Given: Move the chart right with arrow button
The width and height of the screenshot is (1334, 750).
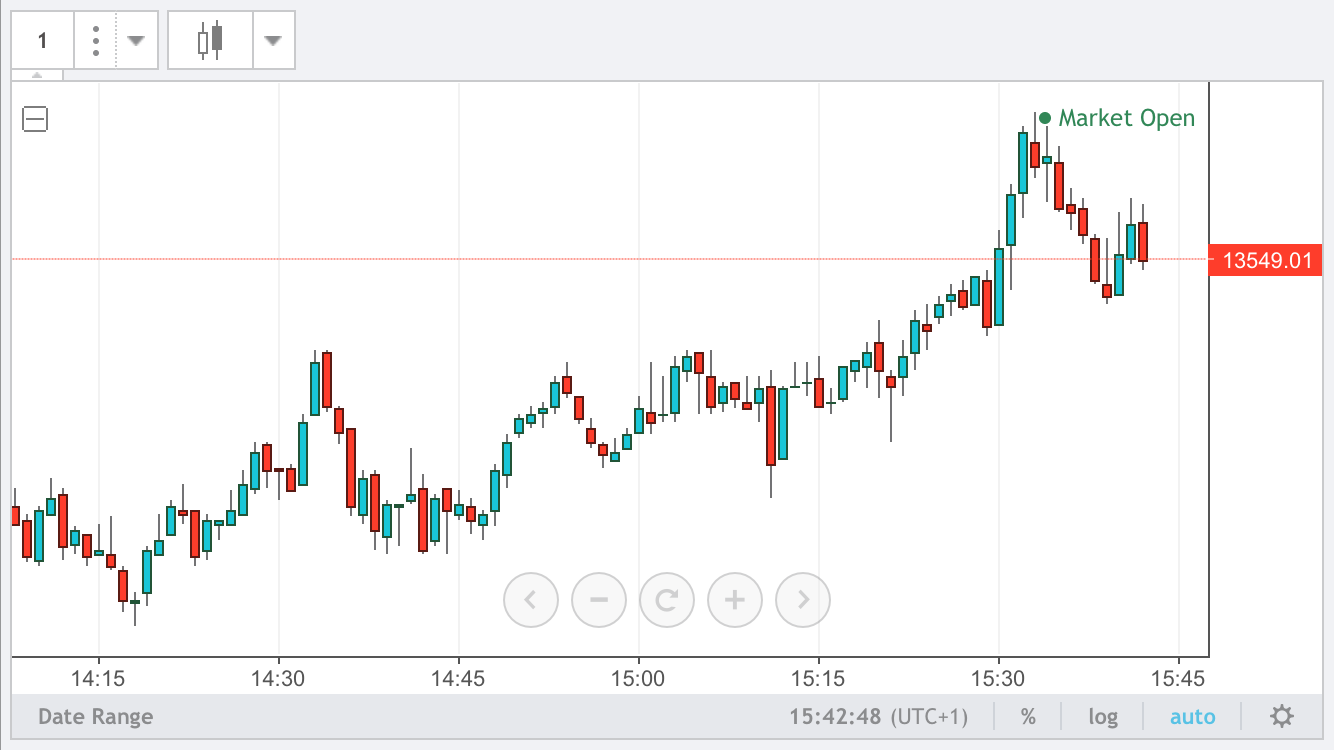Looking at the screenshot, I should click(x=803, y=600).
